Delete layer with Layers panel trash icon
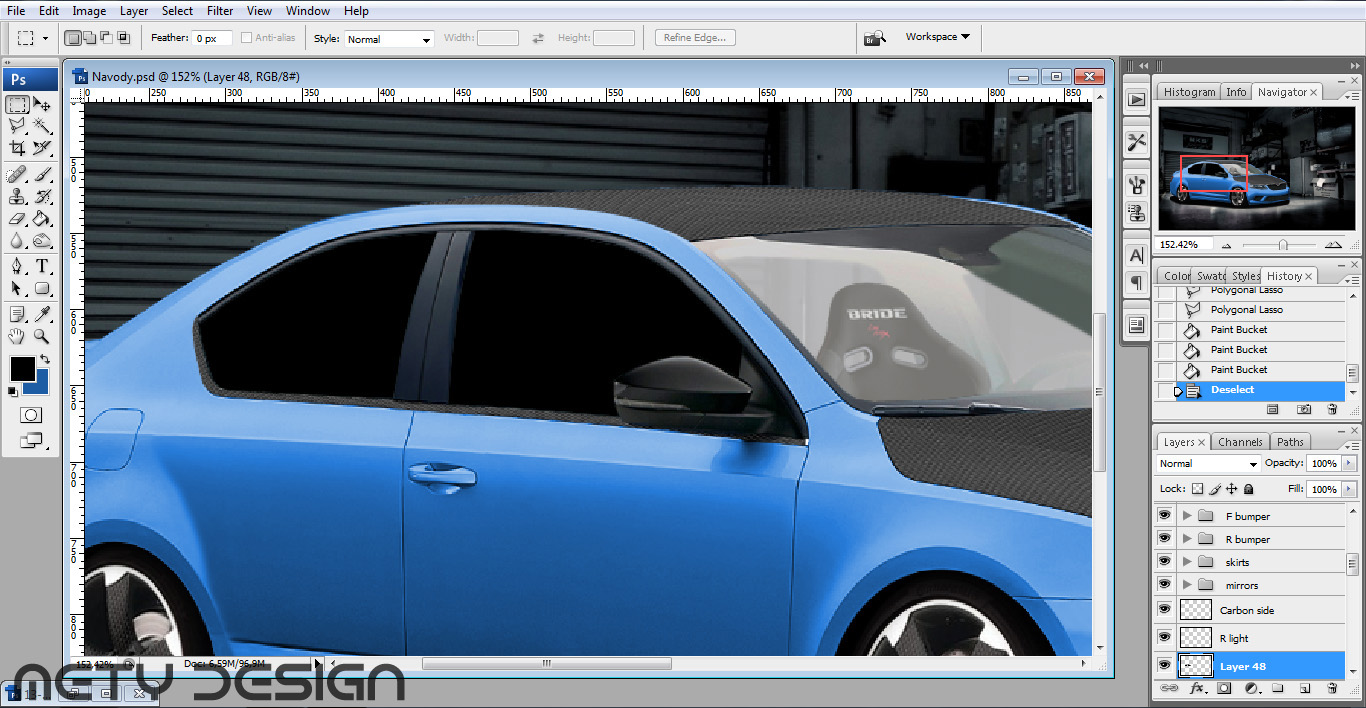This screenshot has height=708, width=1366. point(1332,689)
